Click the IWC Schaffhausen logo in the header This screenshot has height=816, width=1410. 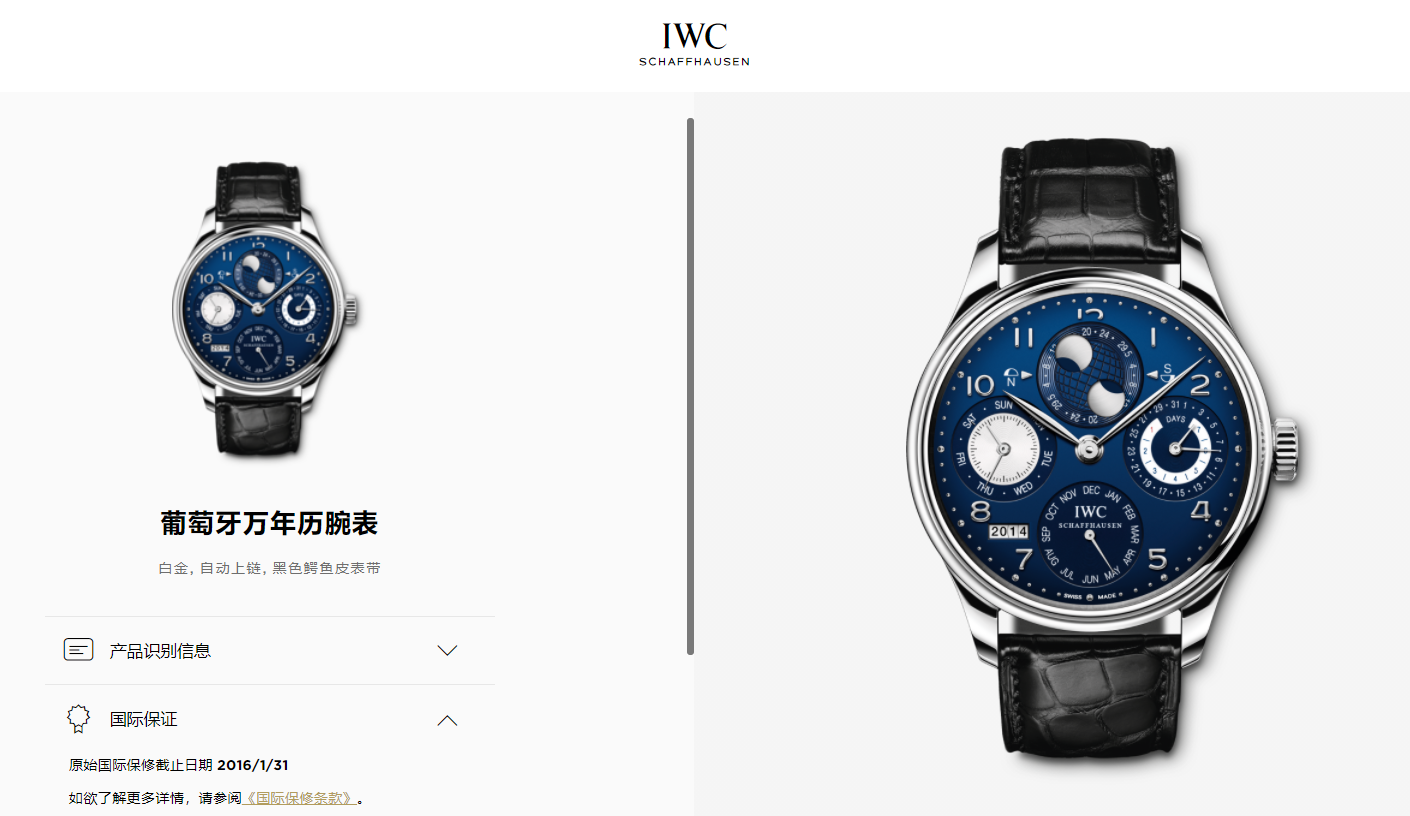(x=694, y=44)
